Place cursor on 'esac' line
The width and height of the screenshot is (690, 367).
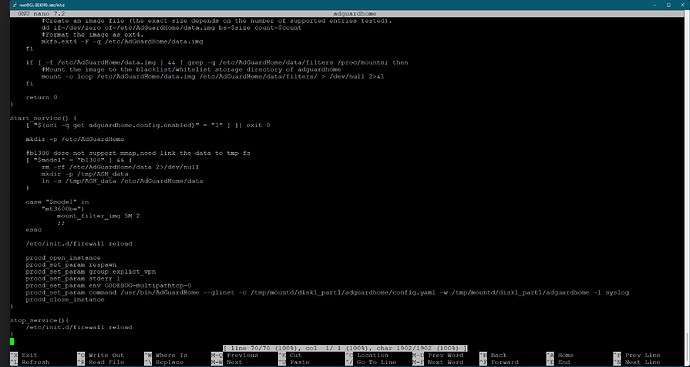click(x=34, y=230)
